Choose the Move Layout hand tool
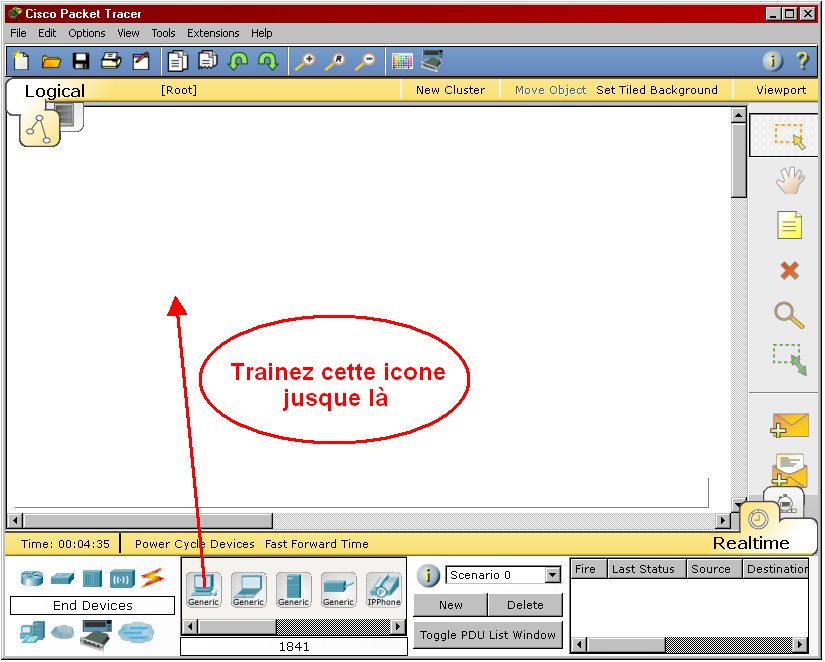Viewport: 825px width, 662px height. [x=789, y=181]
